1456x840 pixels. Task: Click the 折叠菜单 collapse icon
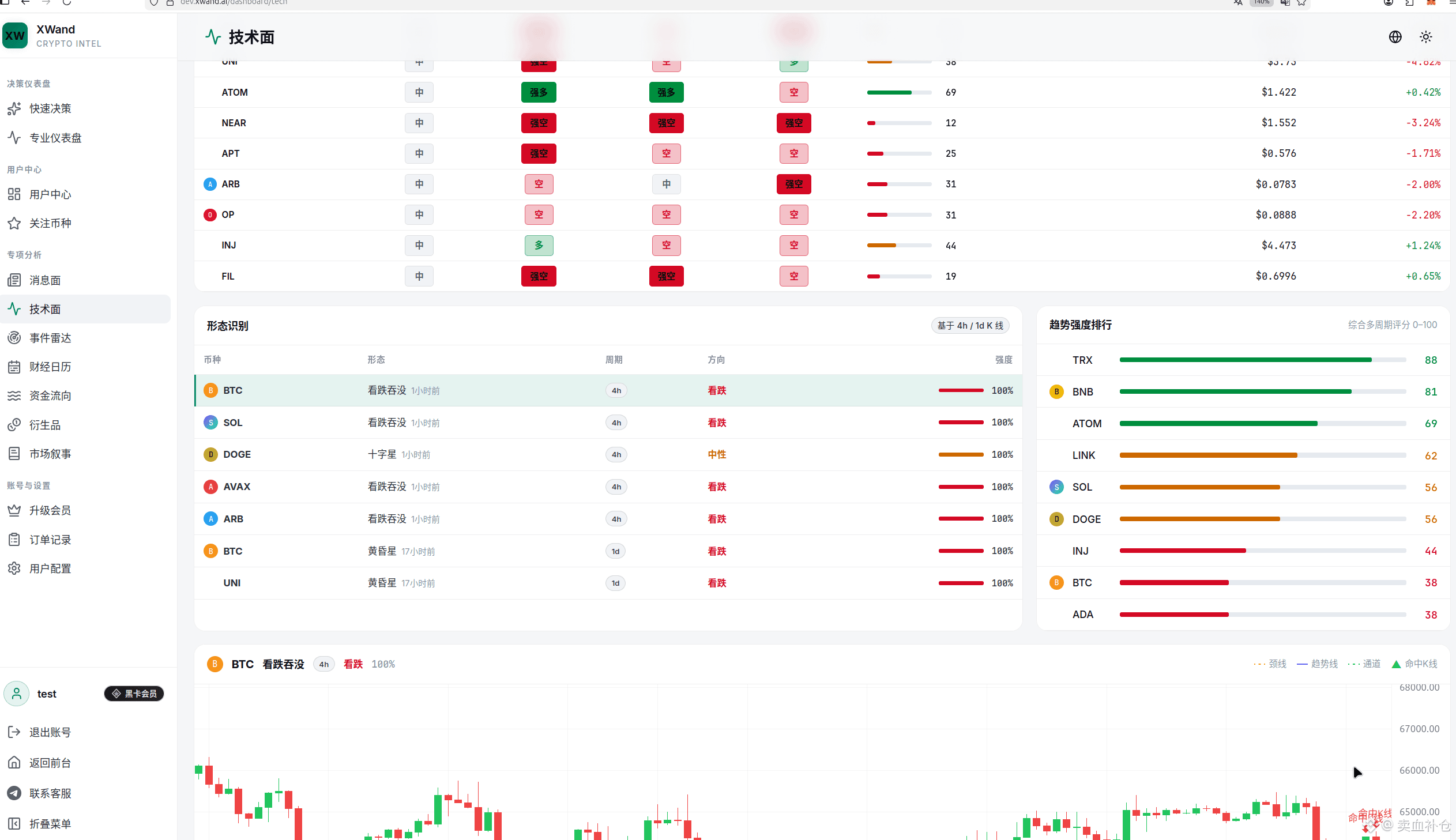tap(14, 824)
